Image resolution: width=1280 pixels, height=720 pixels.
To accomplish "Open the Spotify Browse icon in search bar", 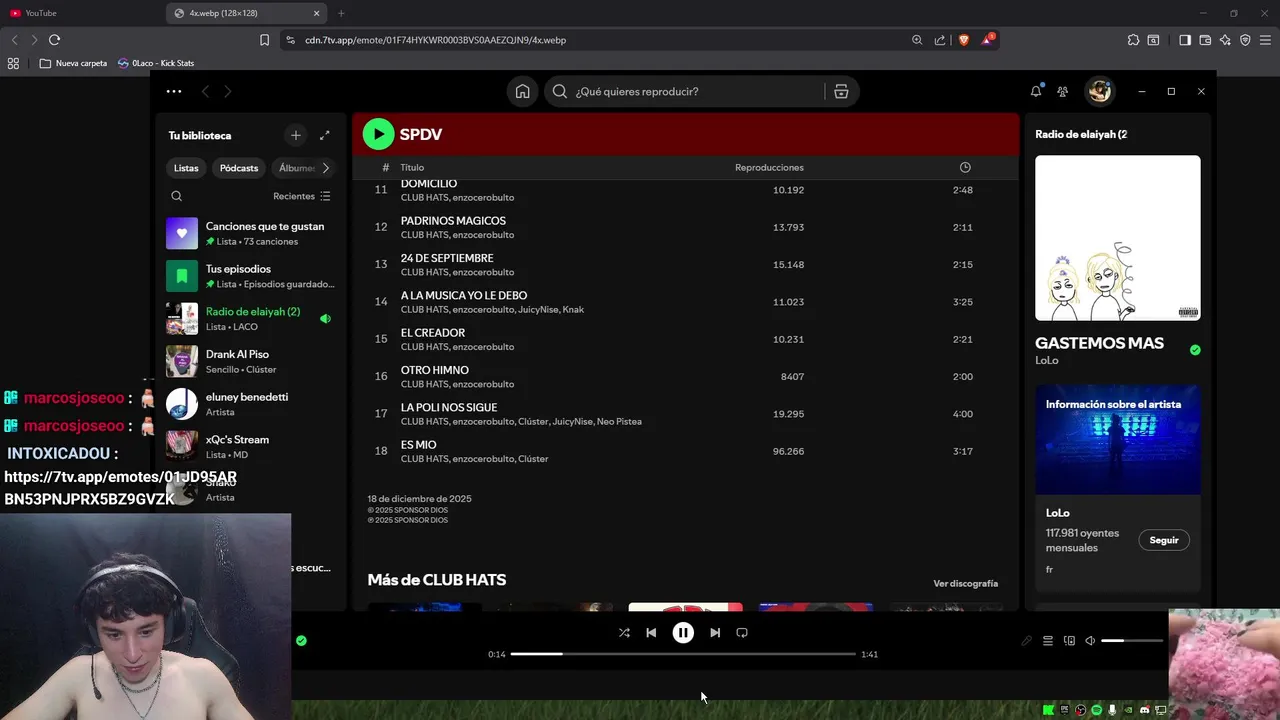I will pos(841,91).
